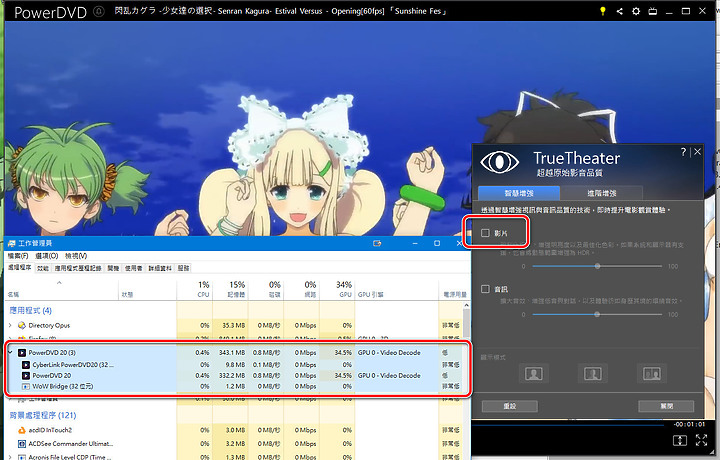Open TrueTheater help question mark
The width and height of the screenshot is (720, 460).
click(683, 152)
